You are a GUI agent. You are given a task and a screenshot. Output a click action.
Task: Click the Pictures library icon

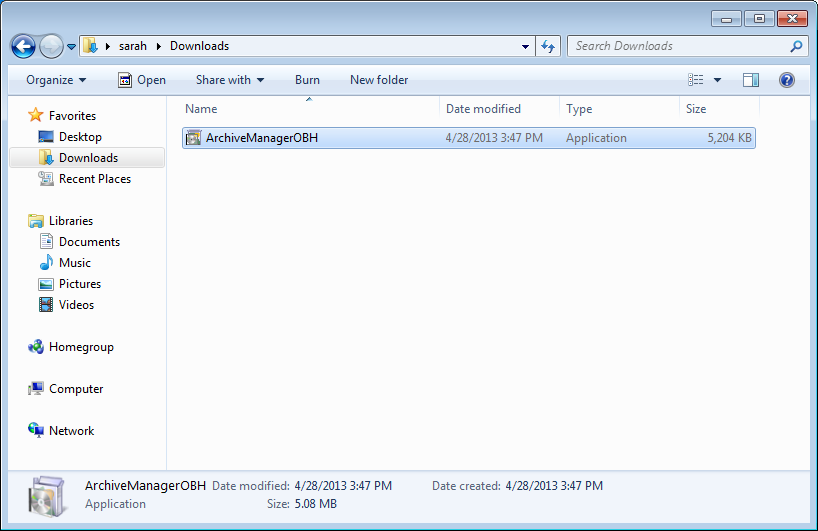[46, 284]
